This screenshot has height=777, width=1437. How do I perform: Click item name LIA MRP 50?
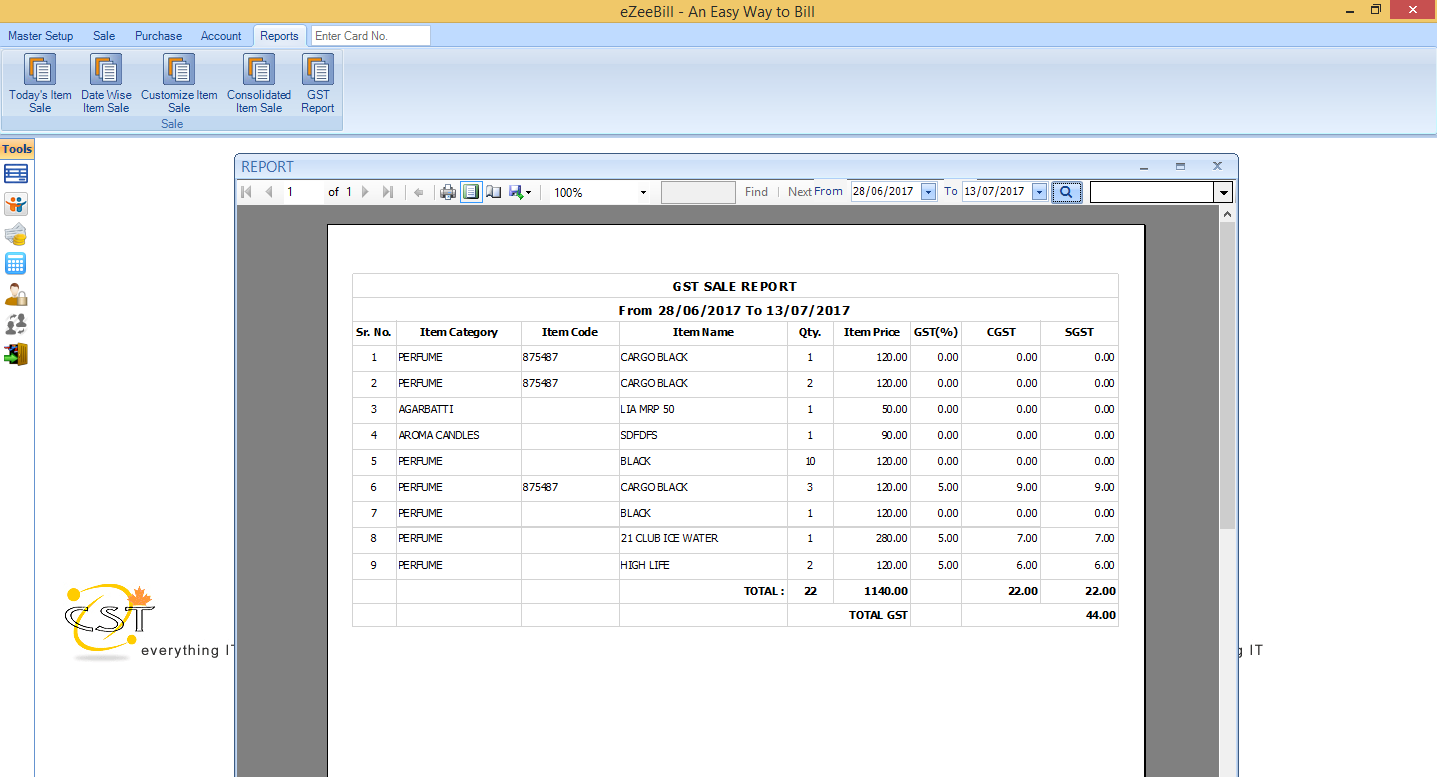coord(647,409)
